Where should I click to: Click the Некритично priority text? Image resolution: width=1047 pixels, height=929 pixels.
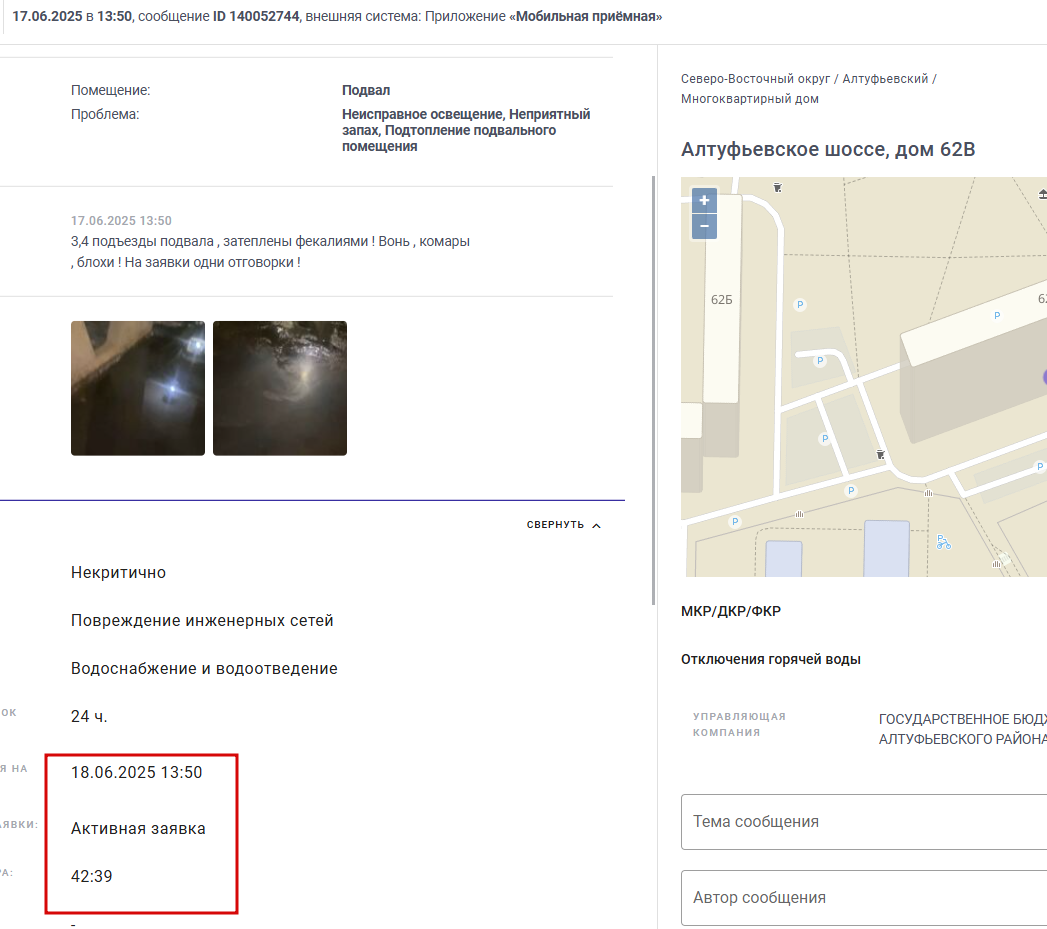(118, 572)
